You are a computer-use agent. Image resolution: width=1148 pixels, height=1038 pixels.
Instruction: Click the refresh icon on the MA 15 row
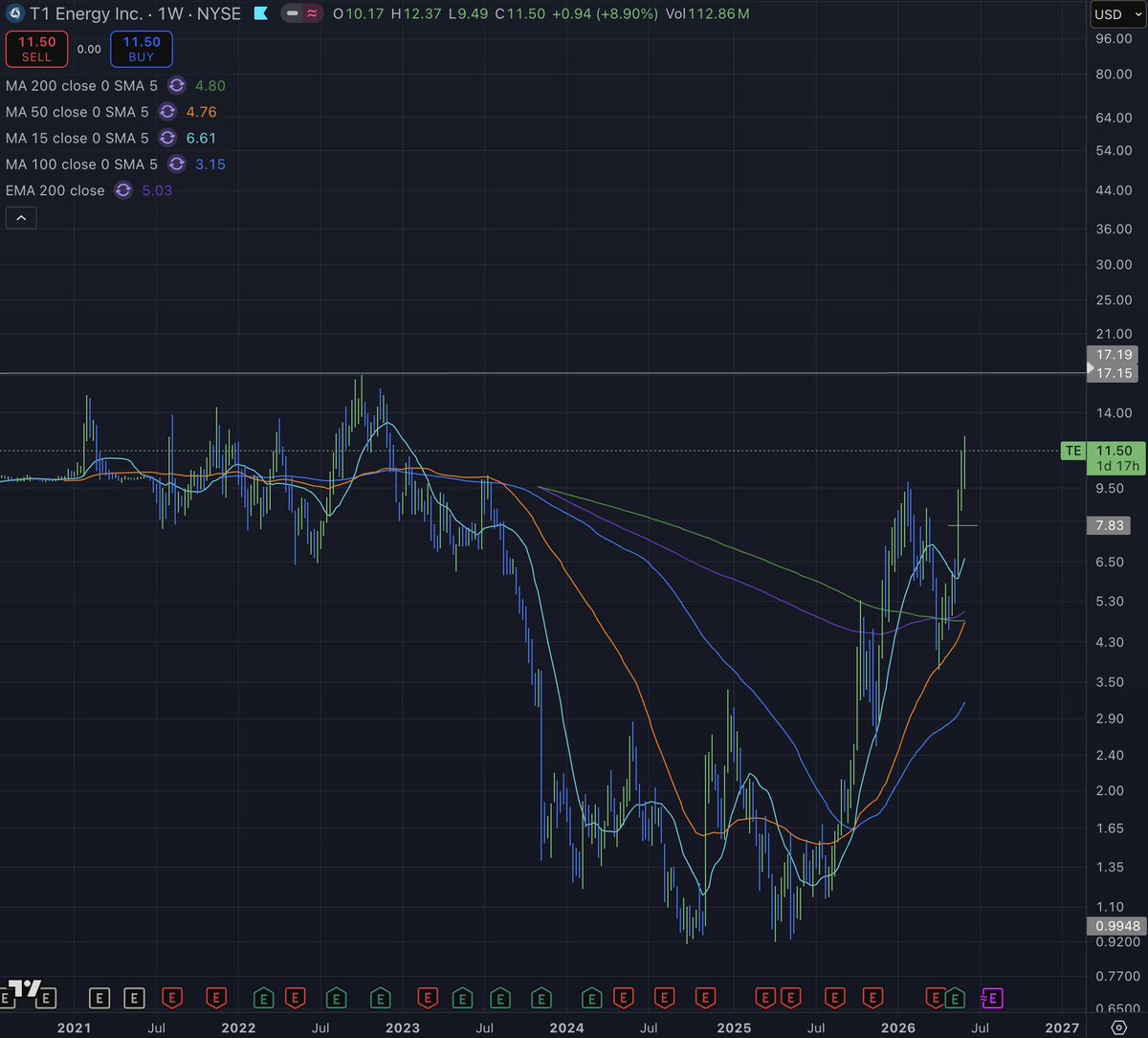click(x=168, y=138)
